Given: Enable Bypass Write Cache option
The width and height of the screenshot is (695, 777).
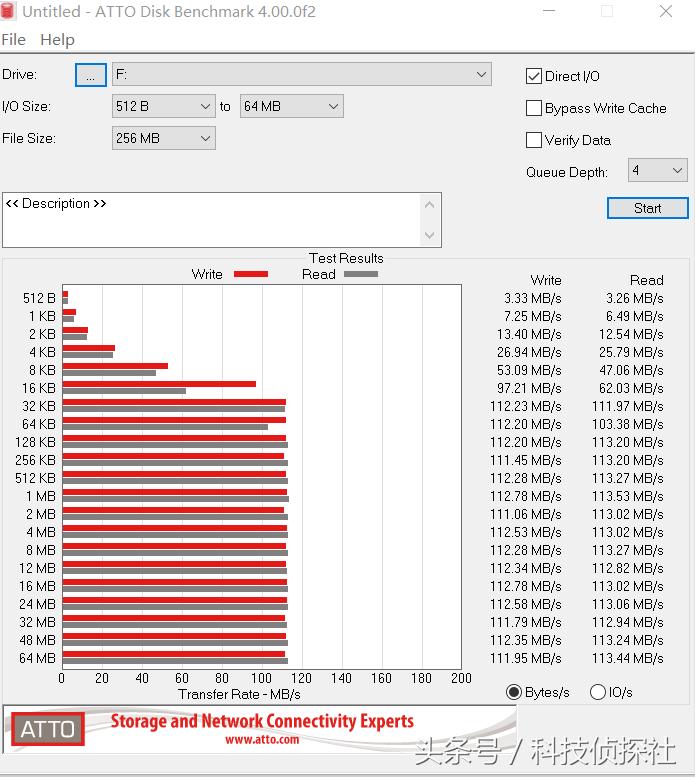Looking at the screenshot, I should 534,108.
